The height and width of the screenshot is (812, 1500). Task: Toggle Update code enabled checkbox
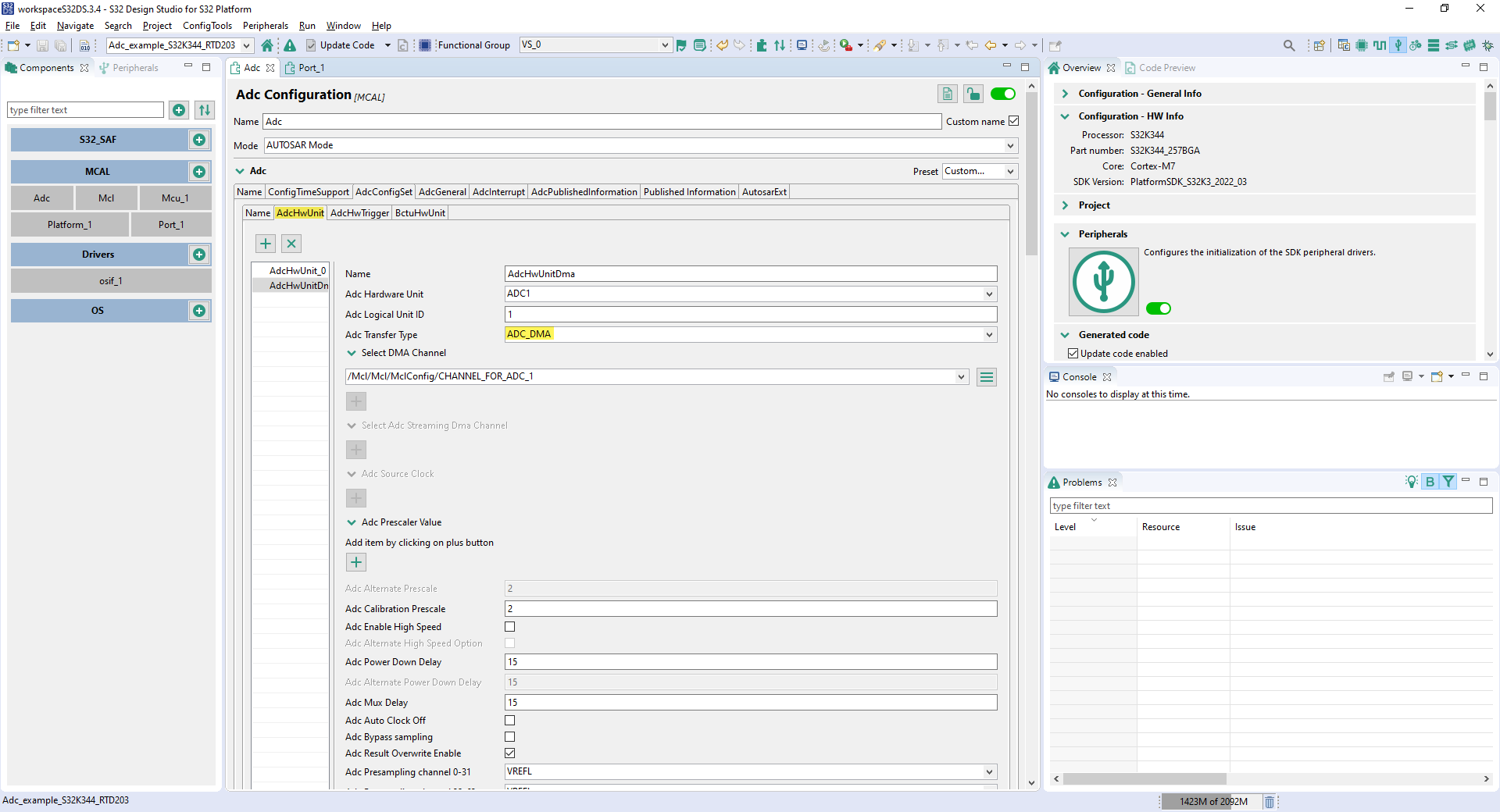1073,354
